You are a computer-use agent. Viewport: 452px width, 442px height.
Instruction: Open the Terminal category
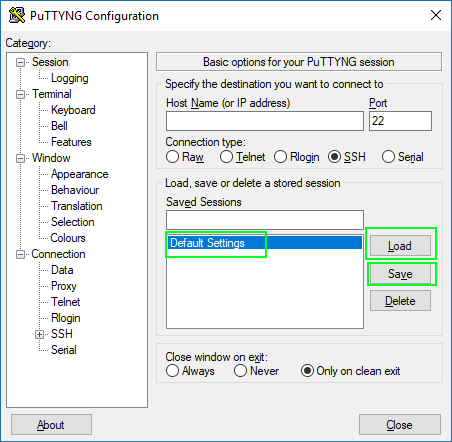tap(52, 94)
